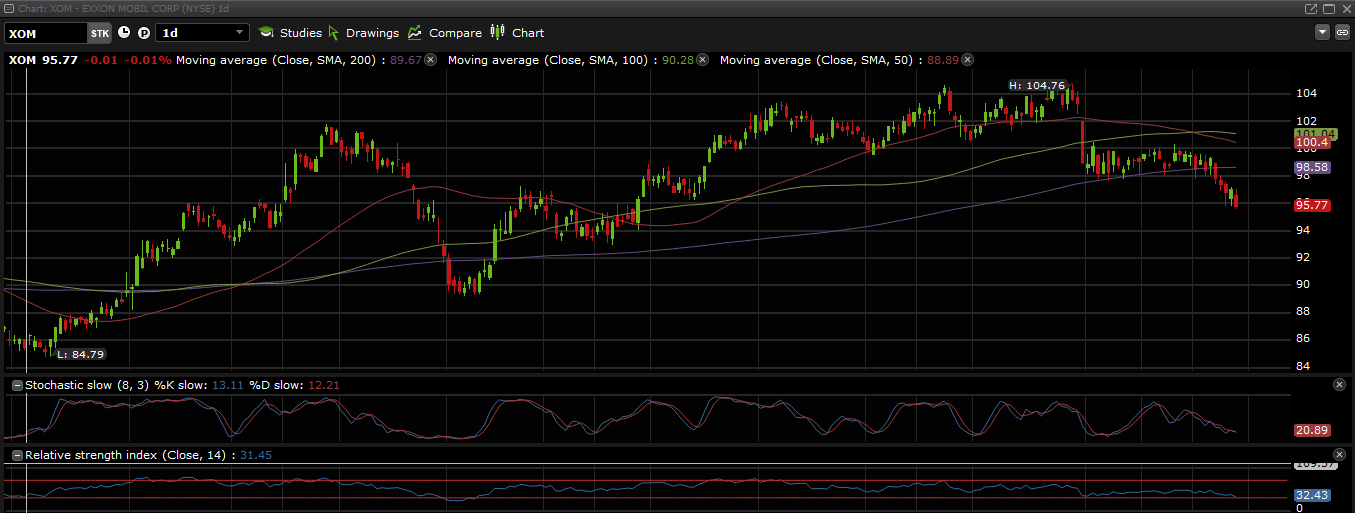Click the clock time-range icon beside STK
This screenshot has height=513, width=1355.
(x=124, y=32)
